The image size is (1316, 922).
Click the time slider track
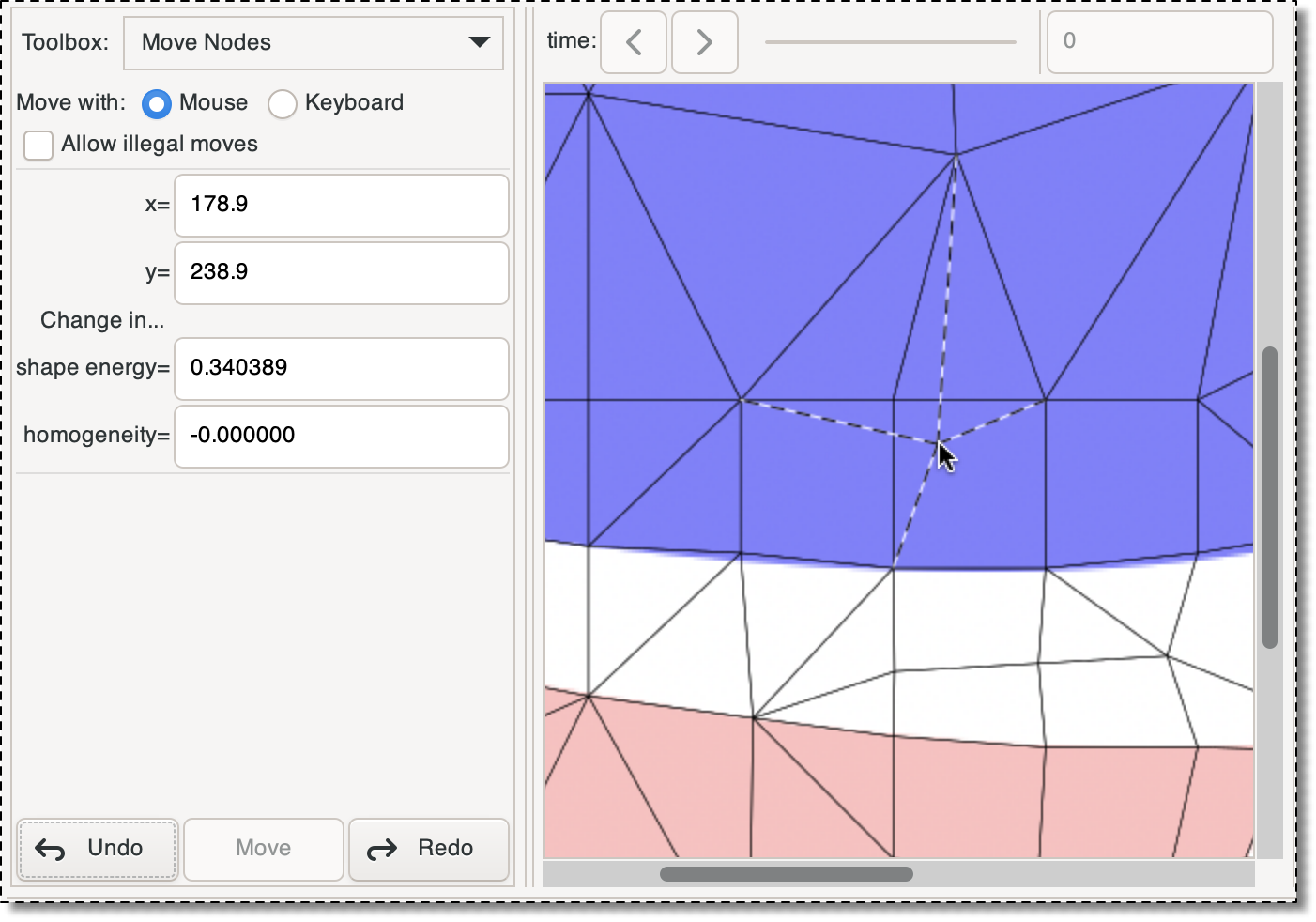point(890,42)
